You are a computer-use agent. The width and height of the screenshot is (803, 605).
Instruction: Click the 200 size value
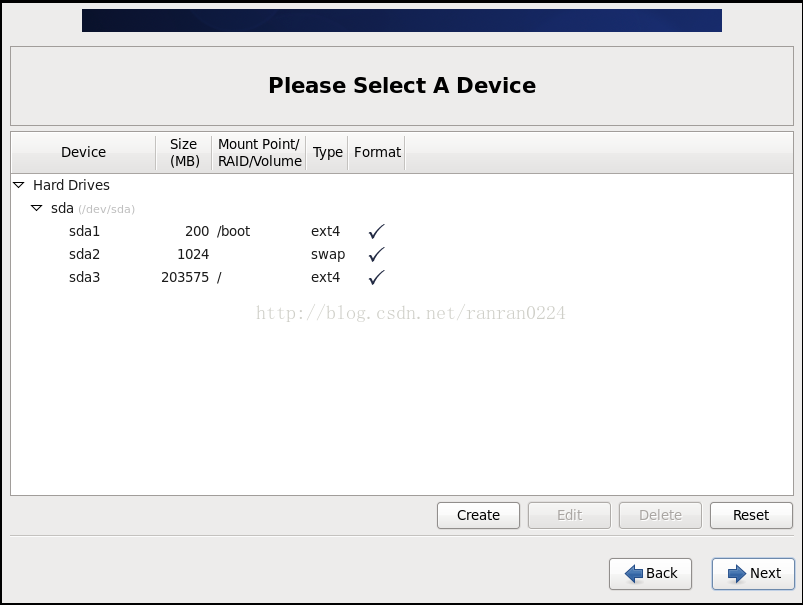[x=197, y=231]
